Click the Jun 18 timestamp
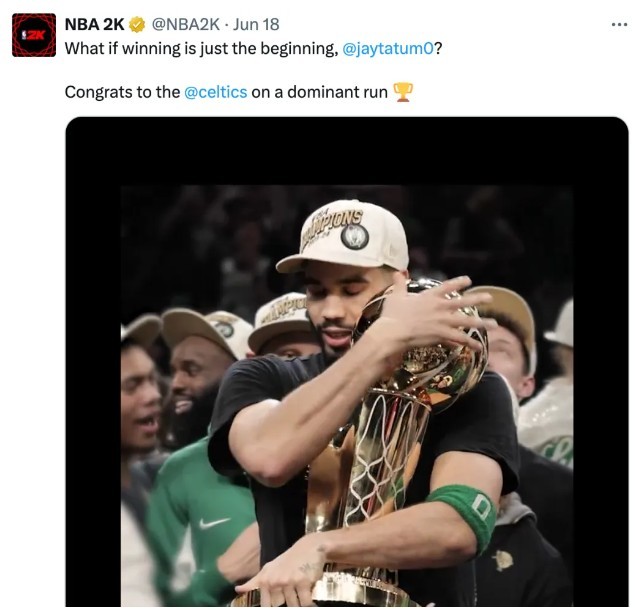 pyautogui.click(x=258, y=25)
